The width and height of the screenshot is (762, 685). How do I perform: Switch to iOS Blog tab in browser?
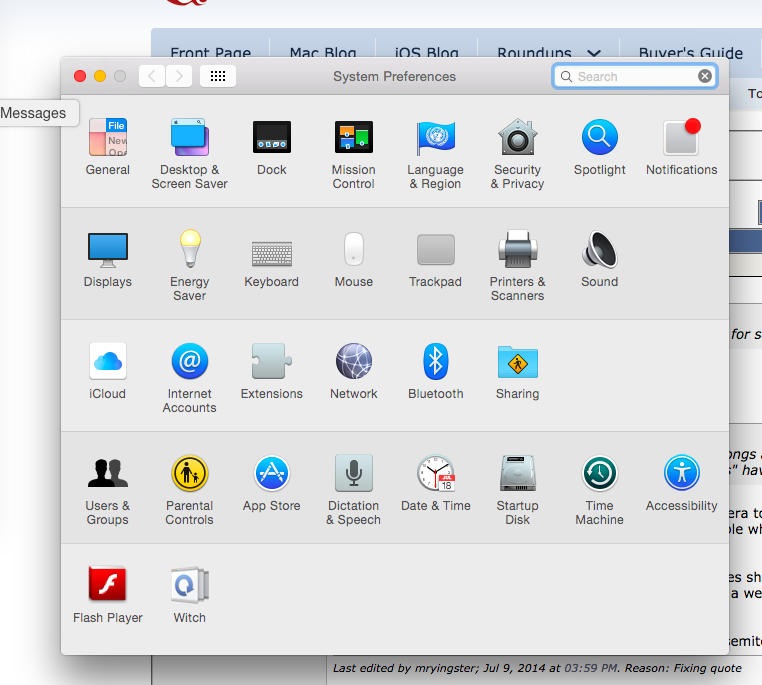pos(427,52)
